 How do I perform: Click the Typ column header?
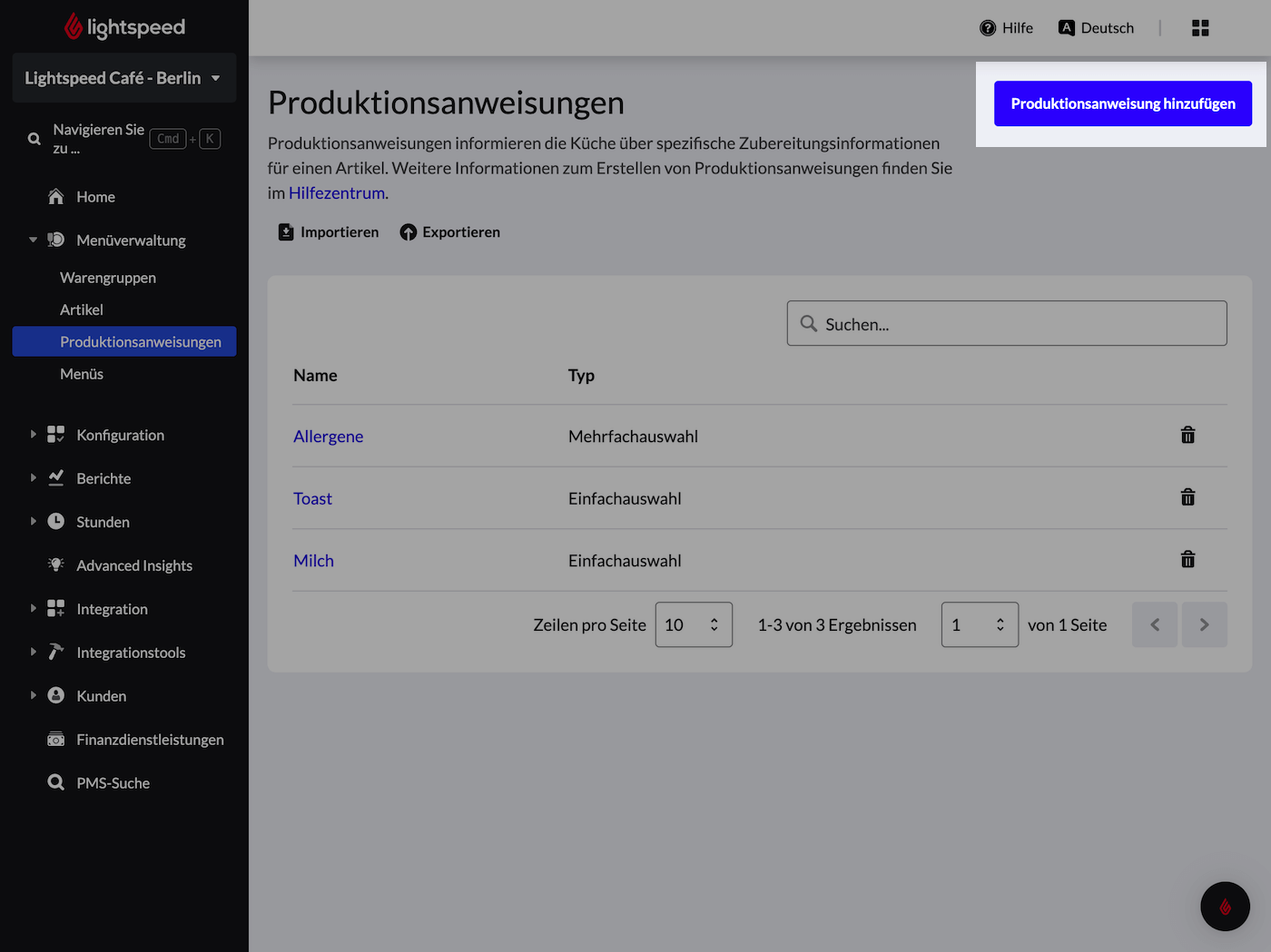[581, 376]
